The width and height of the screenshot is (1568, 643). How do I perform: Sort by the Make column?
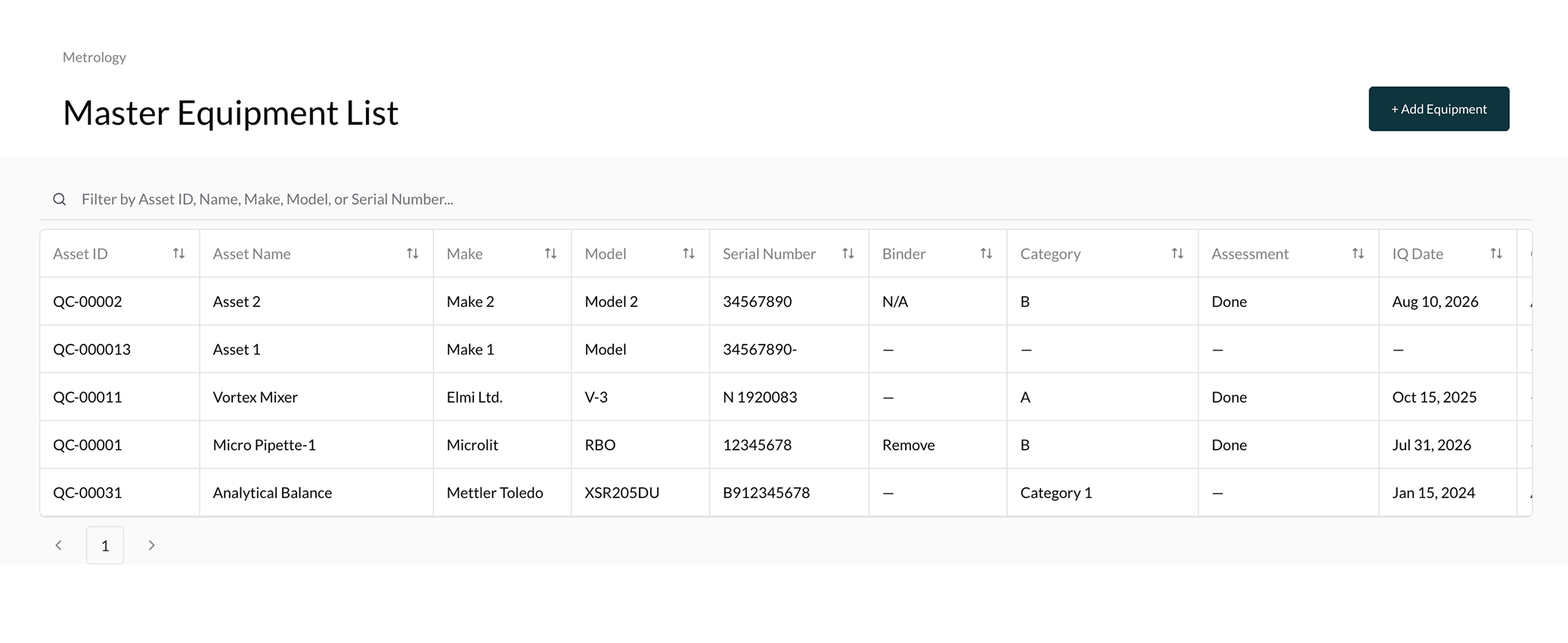550,254
